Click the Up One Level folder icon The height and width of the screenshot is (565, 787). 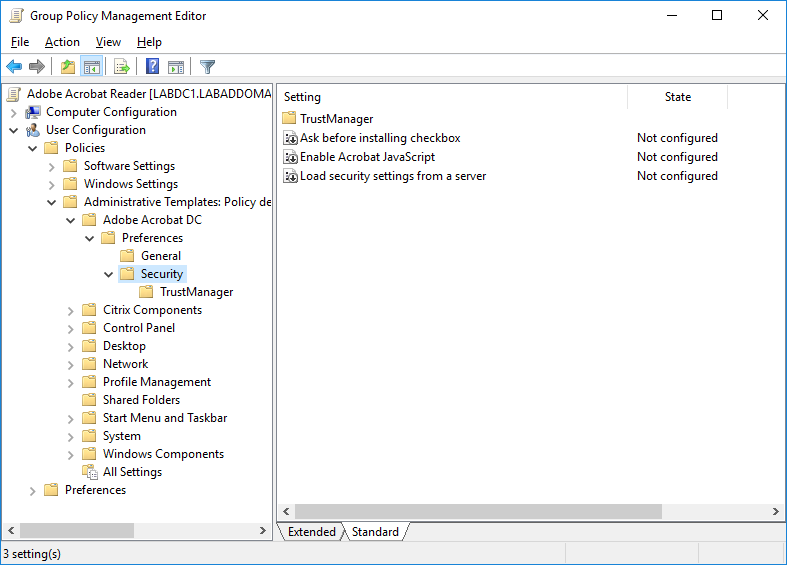pos(67,67)
